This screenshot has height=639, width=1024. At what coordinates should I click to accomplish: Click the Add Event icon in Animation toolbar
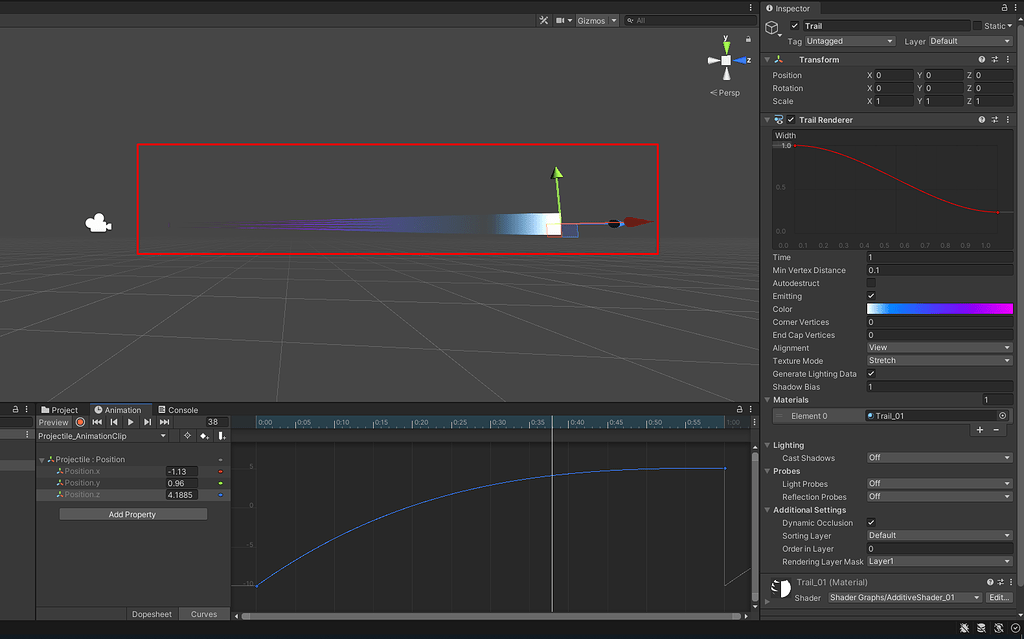click(221, 435)
